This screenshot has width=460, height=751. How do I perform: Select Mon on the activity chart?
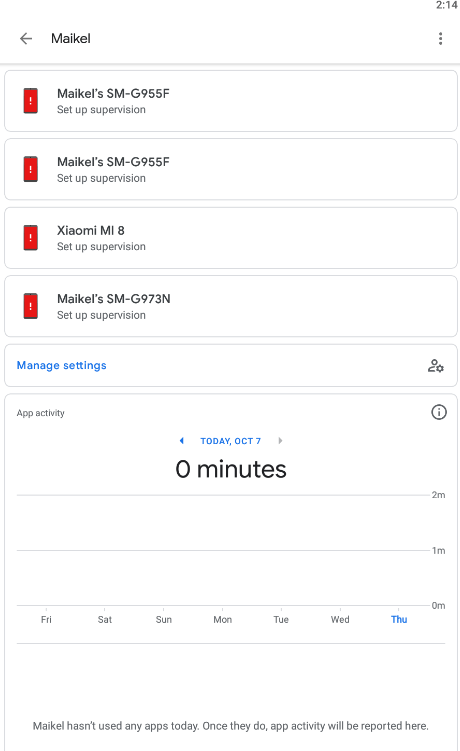pos(222,619)
